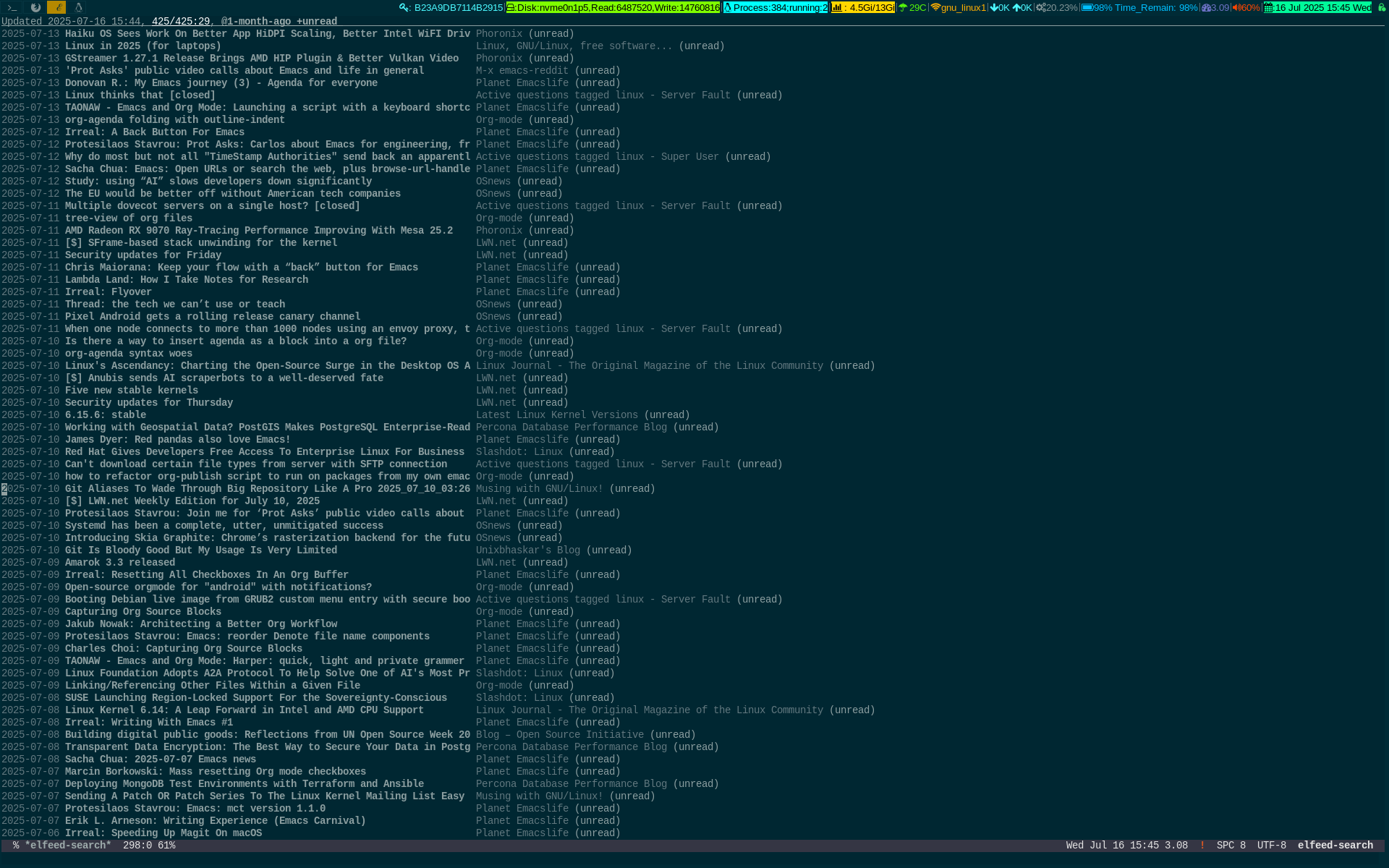The width and height of the screenshot is (1389, 868).
Task: Click the network download arrow indicator
Action: coord(1000,7)
